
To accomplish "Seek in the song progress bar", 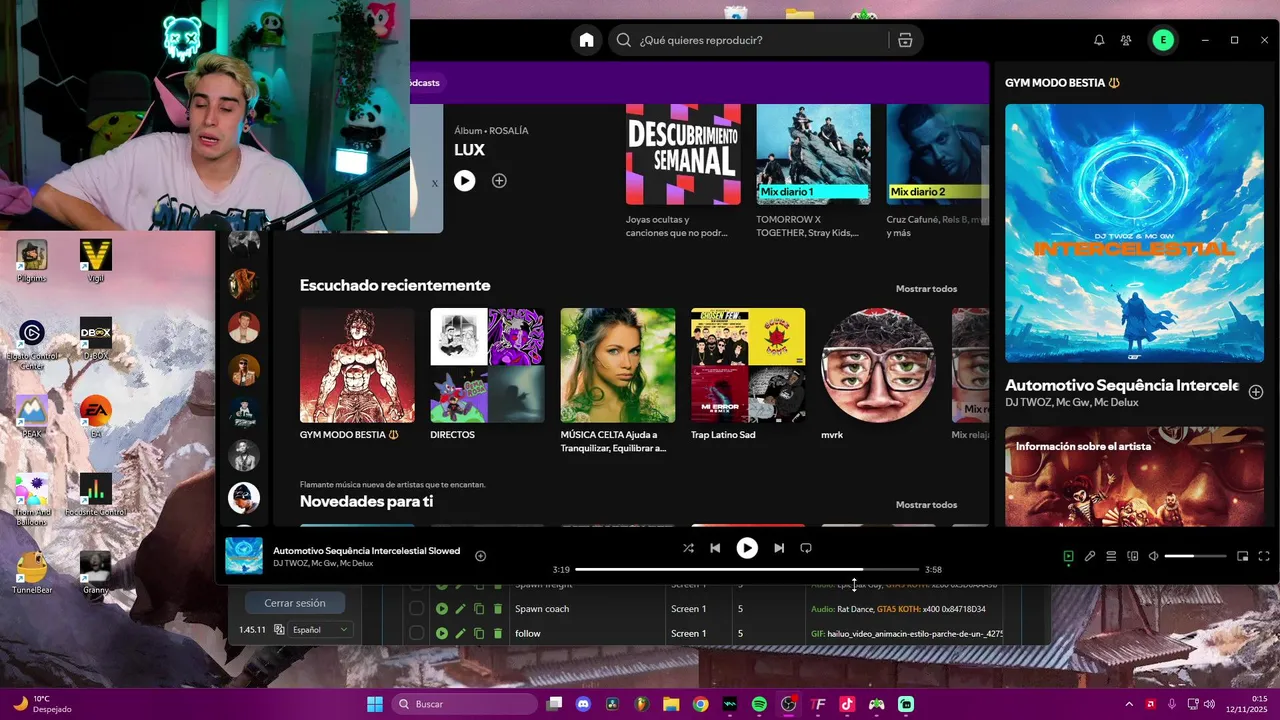I will tap(747, 569).
